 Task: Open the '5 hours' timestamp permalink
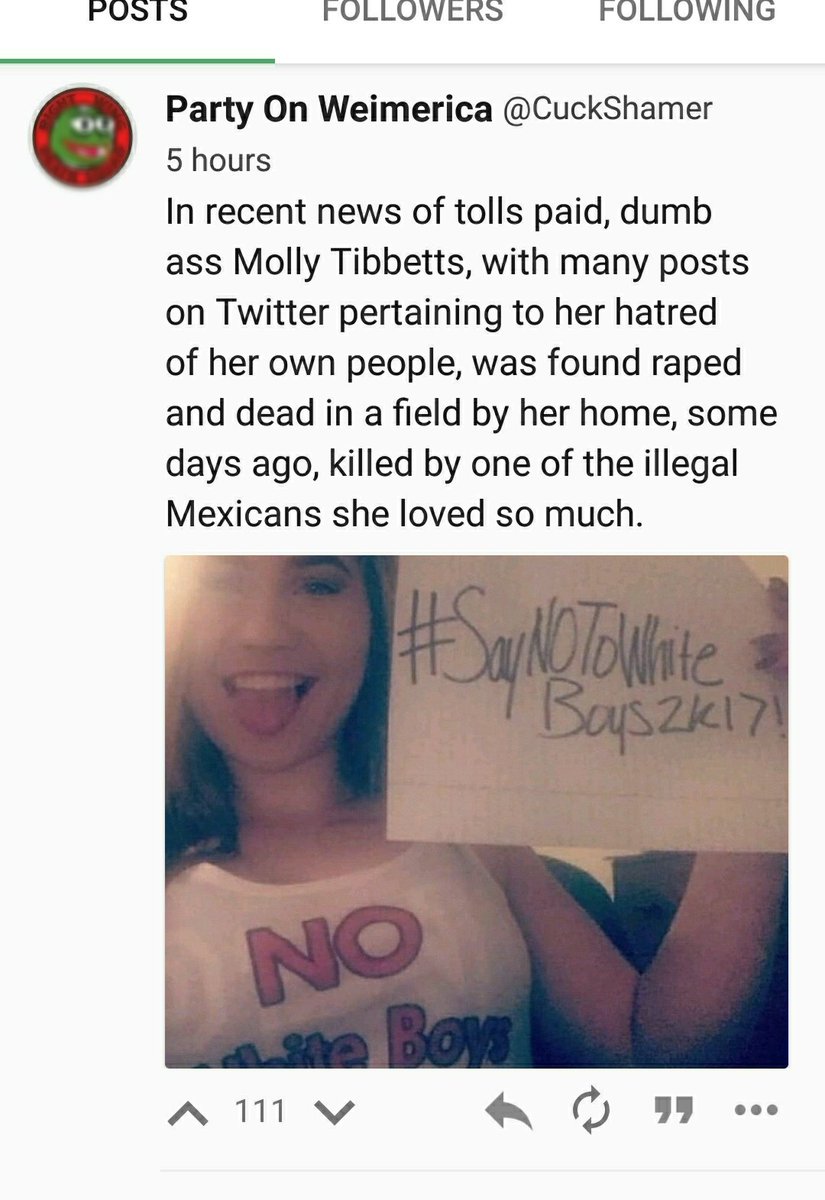point(218,160)
